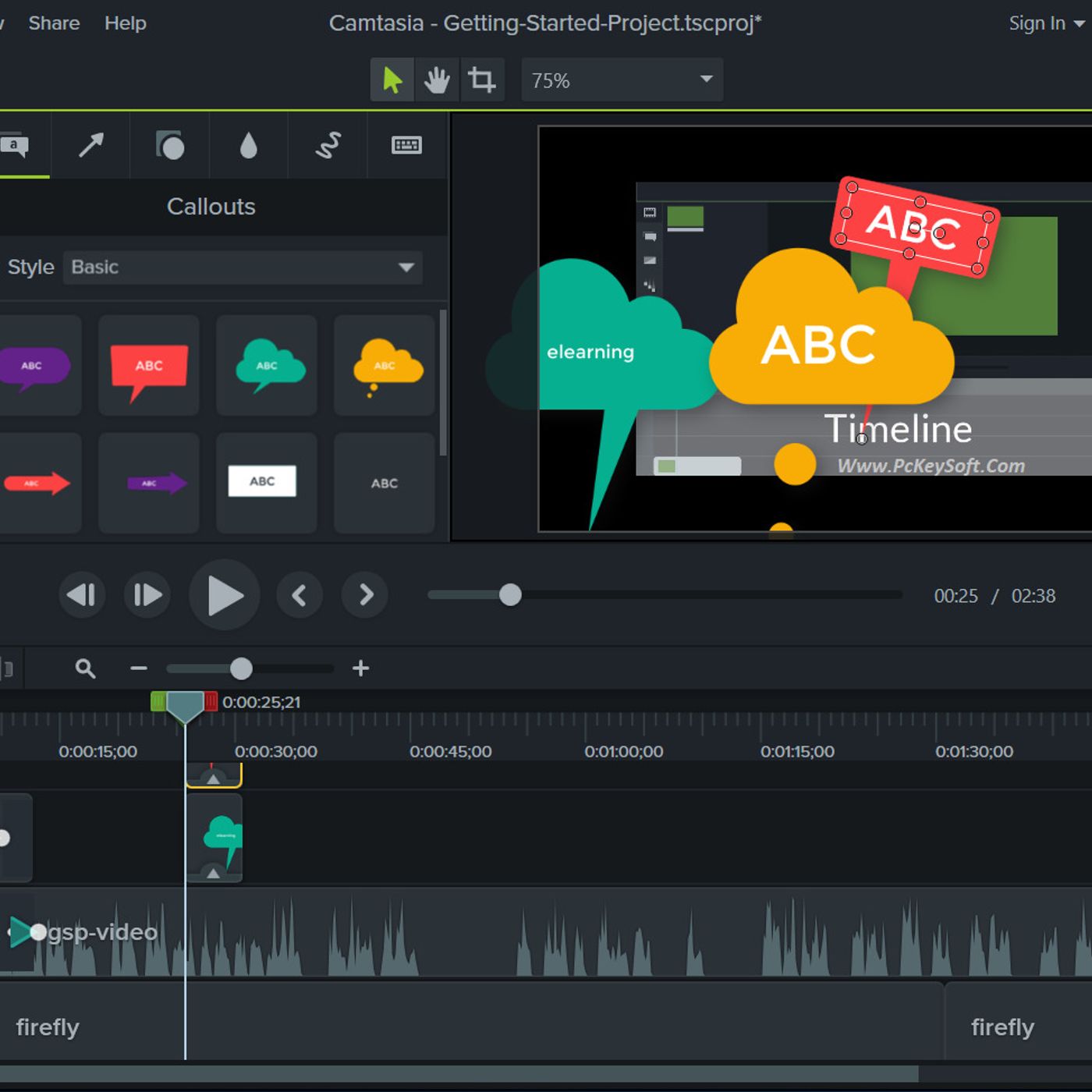Pick the plain text ABC callout
The image size is (1092, 1092).
point(385,483)
